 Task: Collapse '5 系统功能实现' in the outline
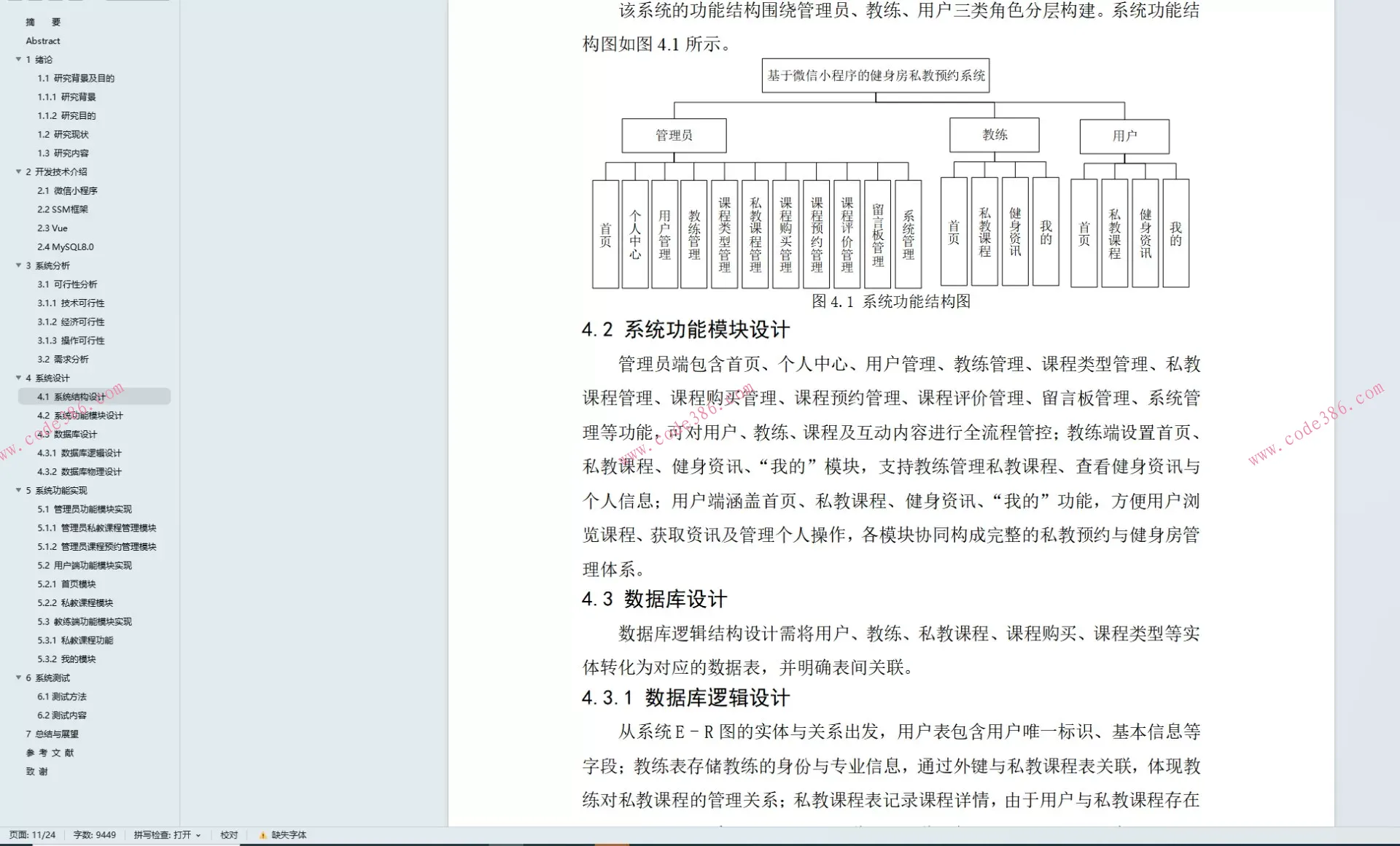18,490
